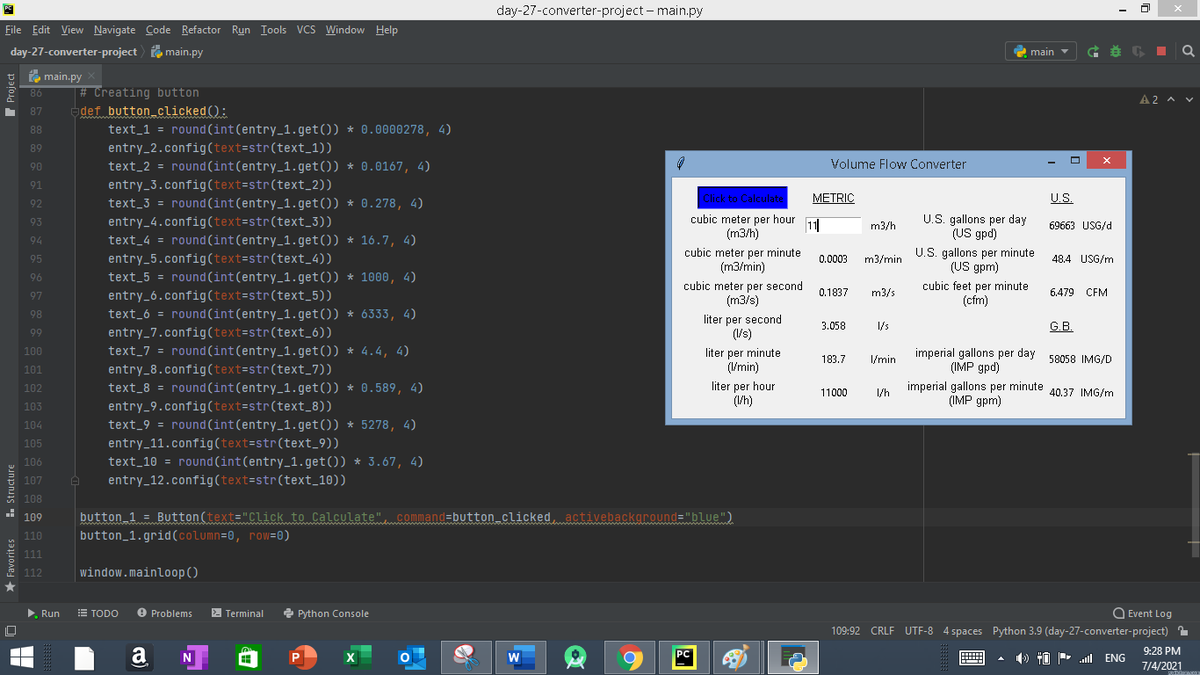Viewport: 1200px width, 675px height.
Task: Select the 69663 USG/d value
Action: click(x=1062, y=226)
